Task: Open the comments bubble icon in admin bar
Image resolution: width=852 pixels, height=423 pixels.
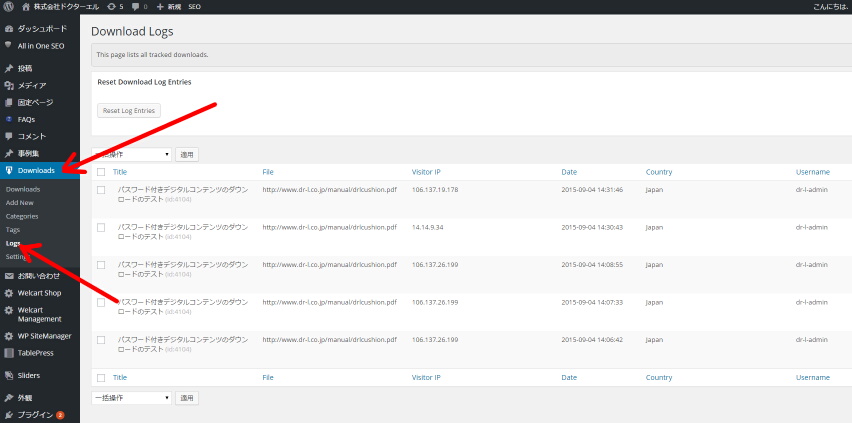Action: [x=135, y=7]
